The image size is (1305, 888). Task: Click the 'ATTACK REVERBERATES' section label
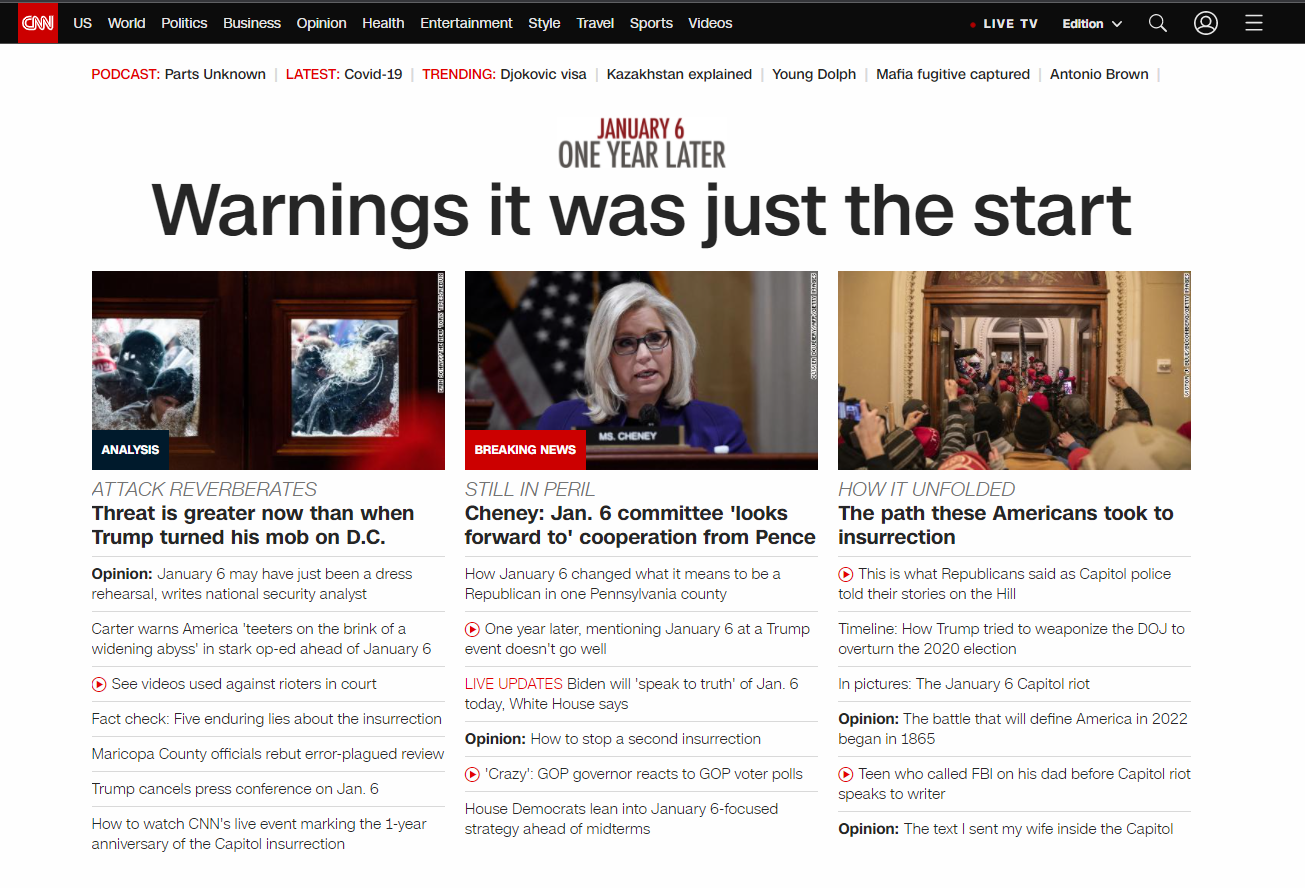click(x=204, y=489)
